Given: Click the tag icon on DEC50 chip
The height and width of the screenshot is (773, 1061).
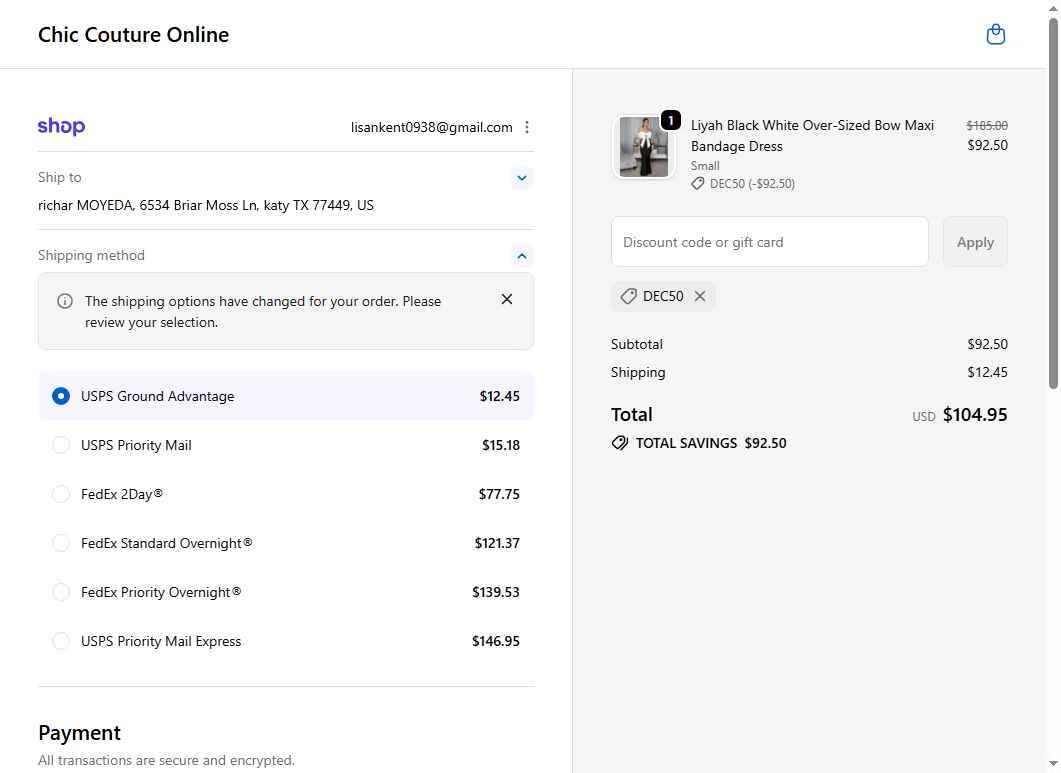Looking at the screenshot, I should tap(629, 296).
